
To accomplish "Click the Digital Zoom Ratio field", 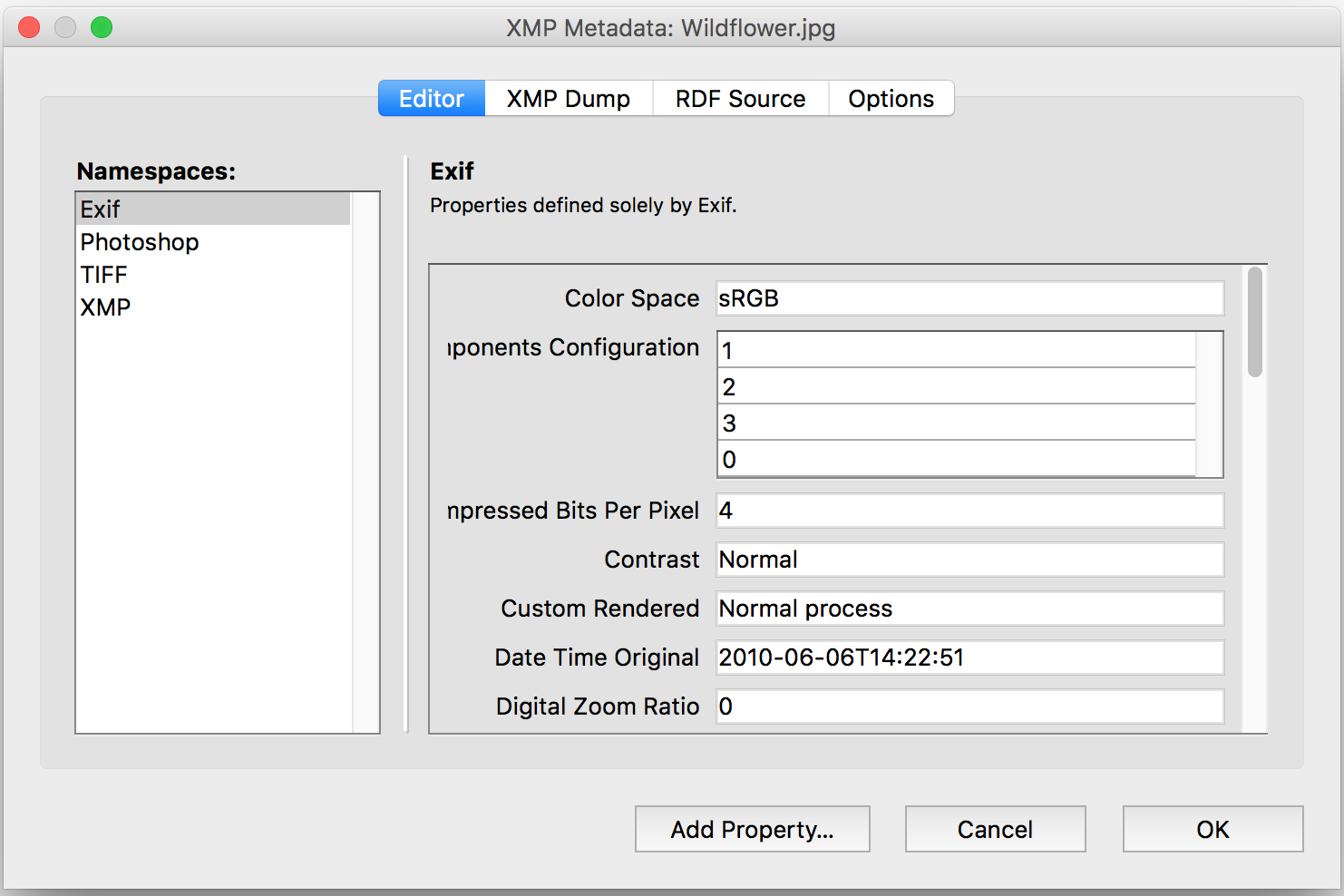I will [970, 706].
